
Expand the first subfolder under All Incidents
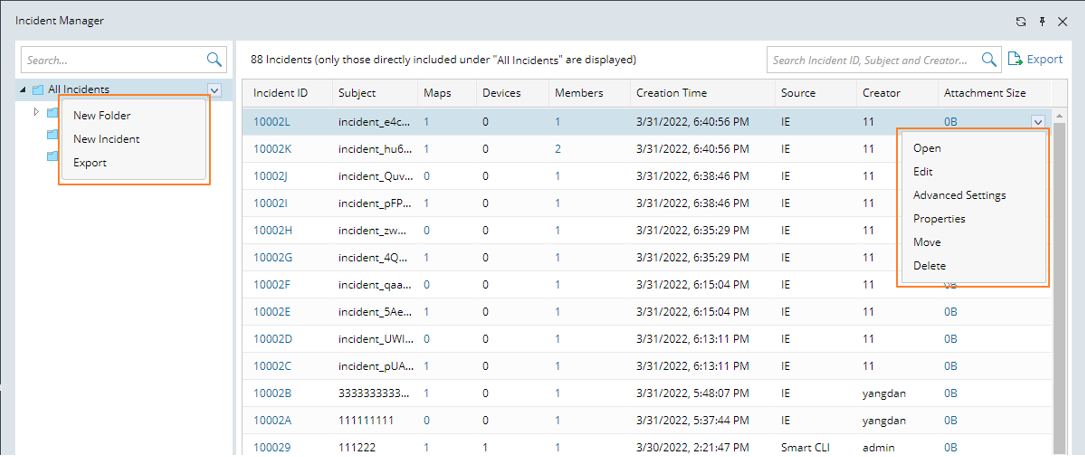point(37,112)
